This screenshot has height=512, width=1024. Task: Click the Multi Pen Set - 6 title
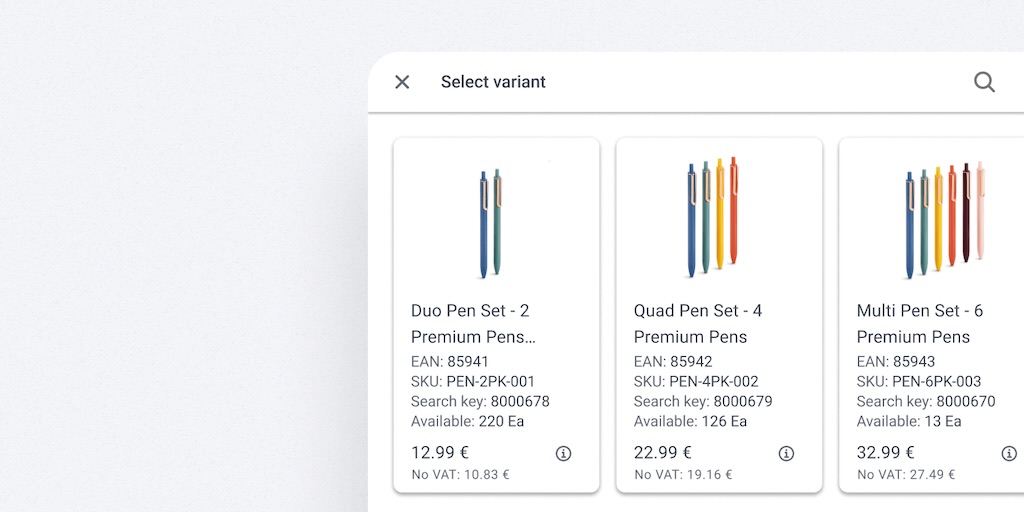click(x=920, y=311)
